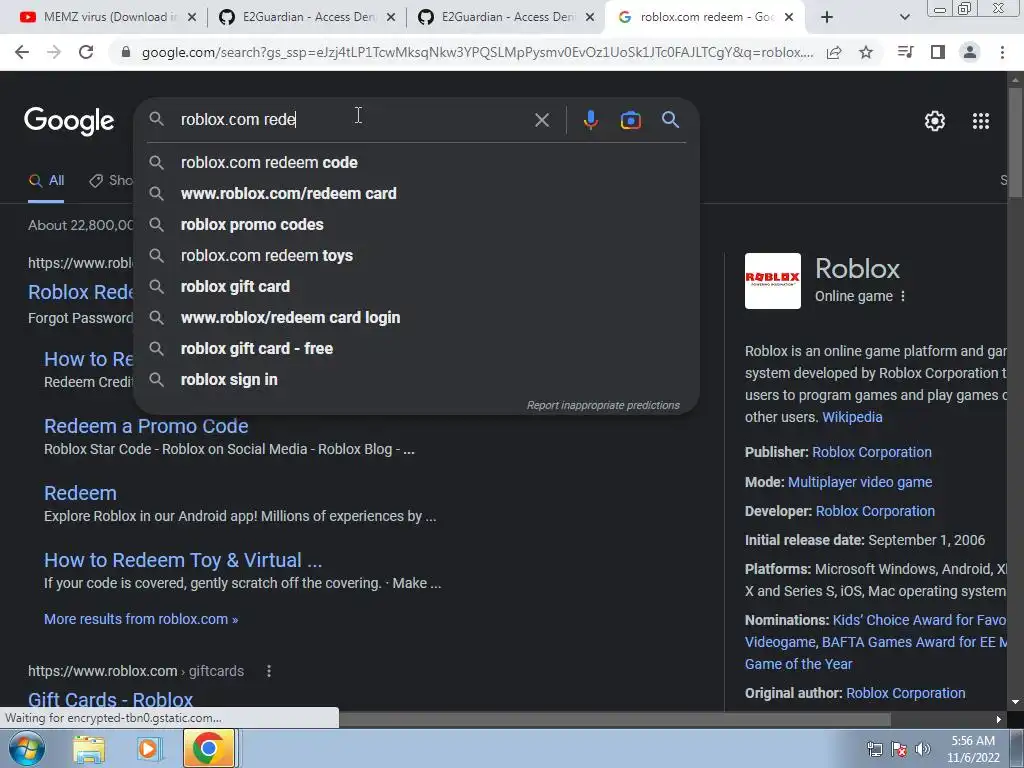Share this page using the share icon
The height and width of the screenshot is (768, 1024).
pos(834,52)
